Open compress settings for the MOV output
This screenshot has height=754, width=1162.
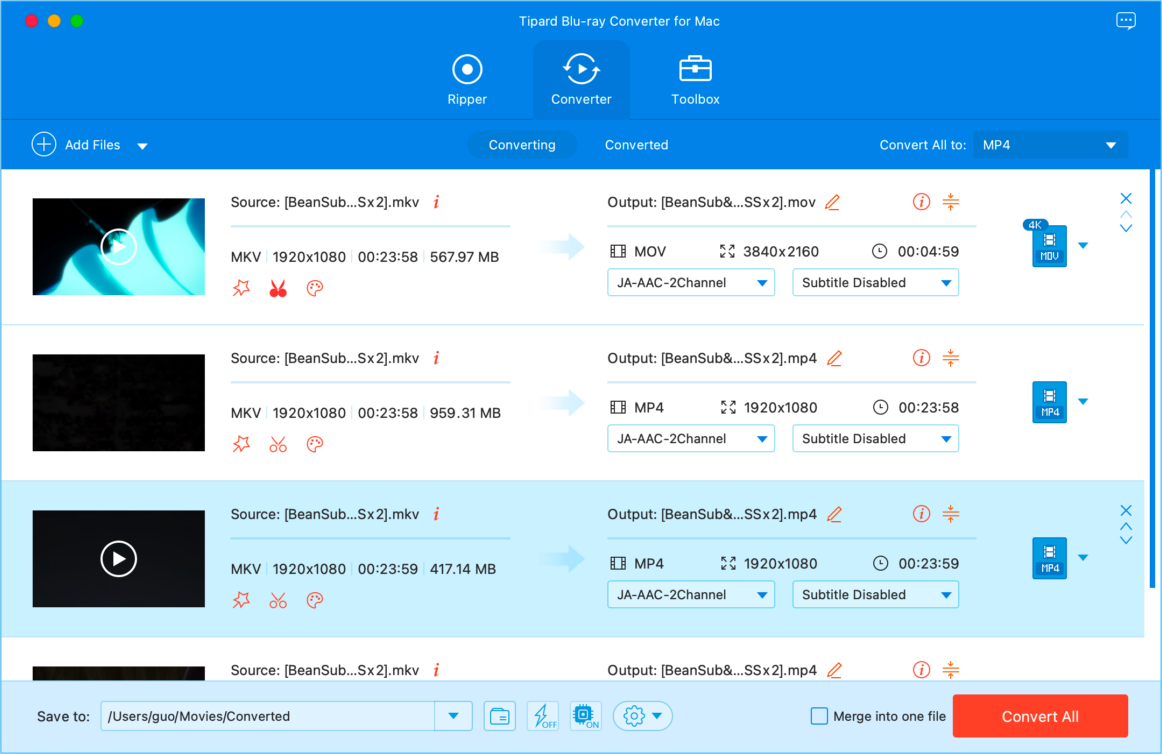click(x=951, y=202)
